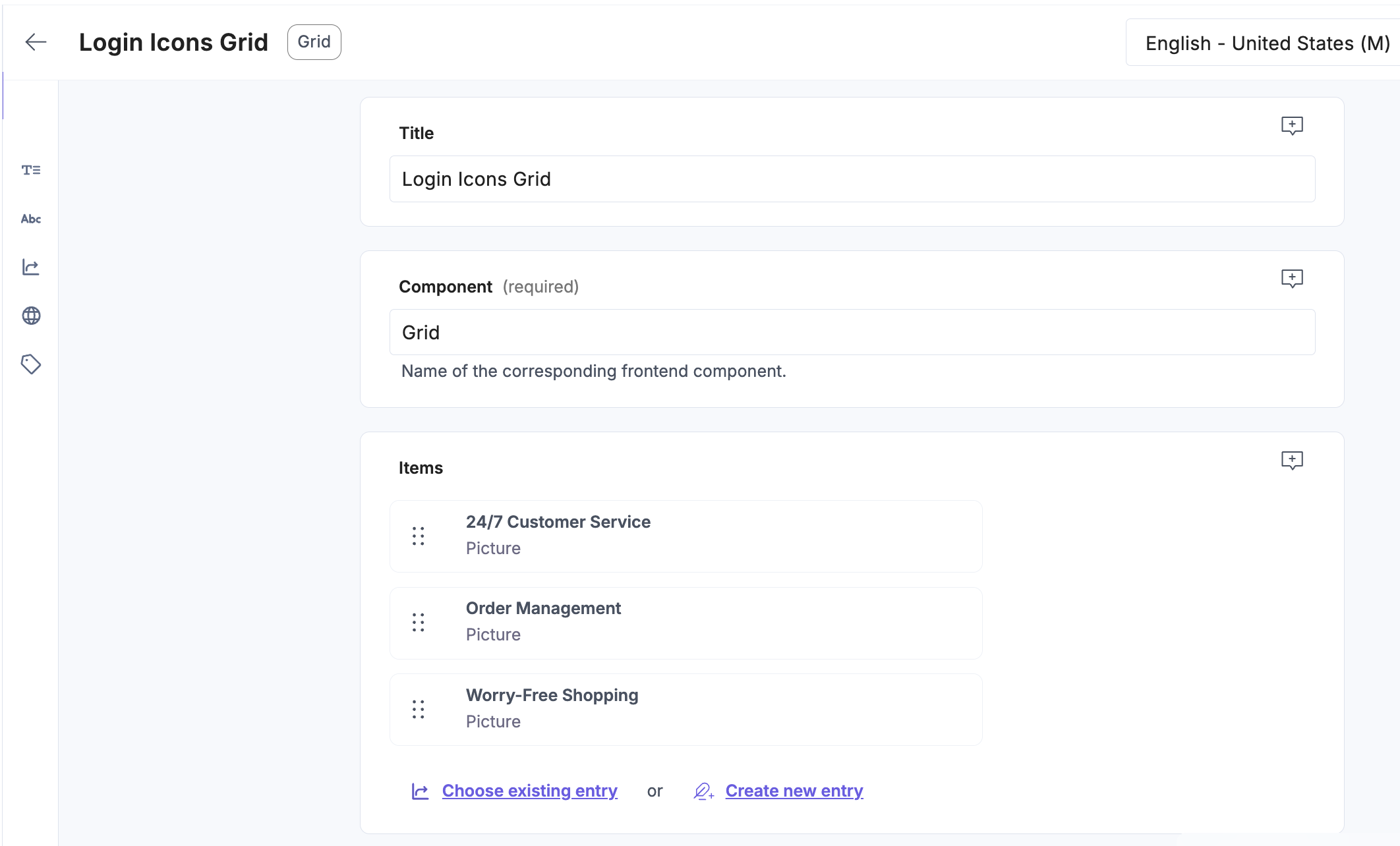Click the back arrow icon
Image resolution: width=1400 pixels, height=846 pixels.
[36, 42]
